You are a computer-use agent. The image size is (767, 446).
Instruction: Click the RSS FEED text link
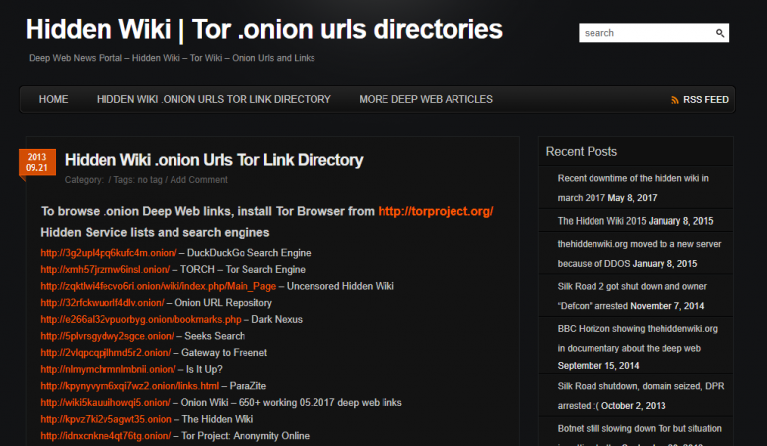click(705, 100)
